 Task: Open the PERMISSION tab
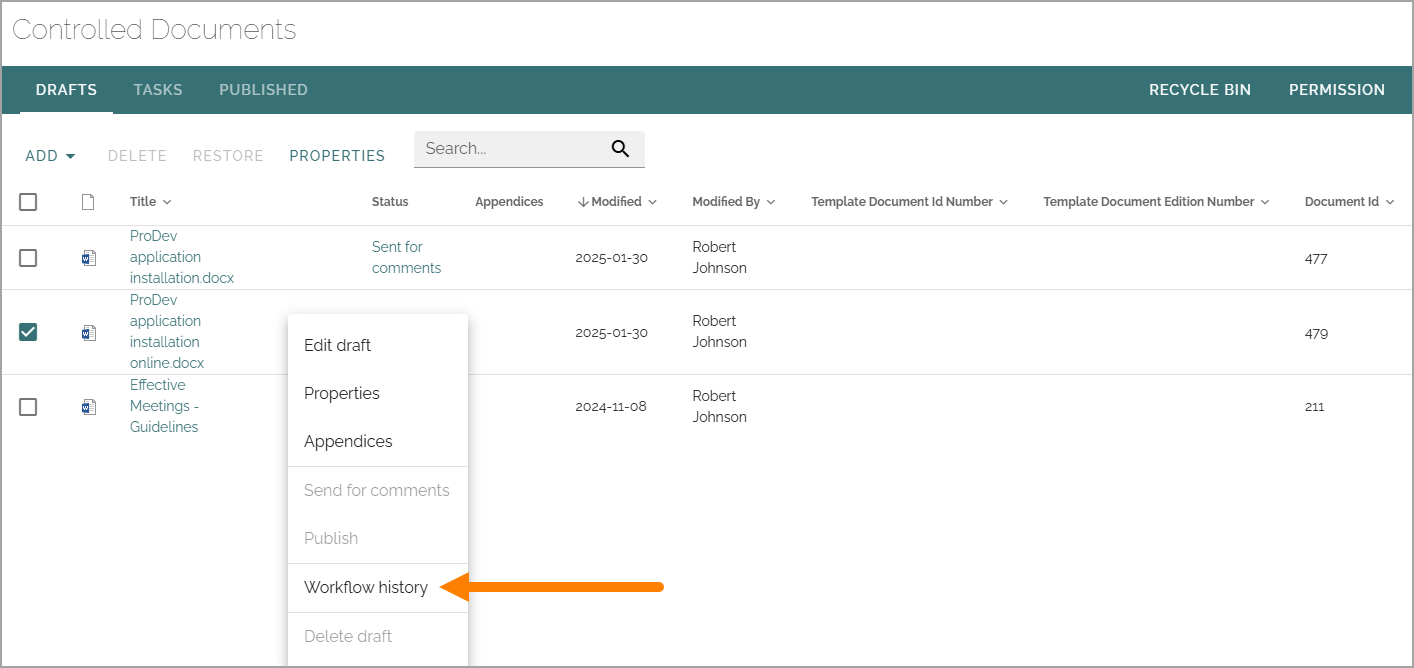click(1337, 90)
